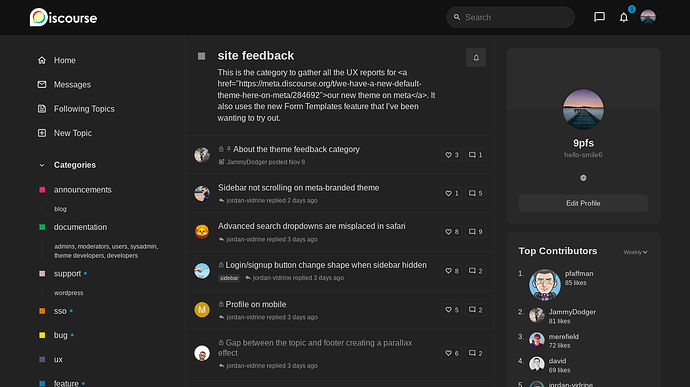
Task: Open the announcements category
Action: click(82, 190)
